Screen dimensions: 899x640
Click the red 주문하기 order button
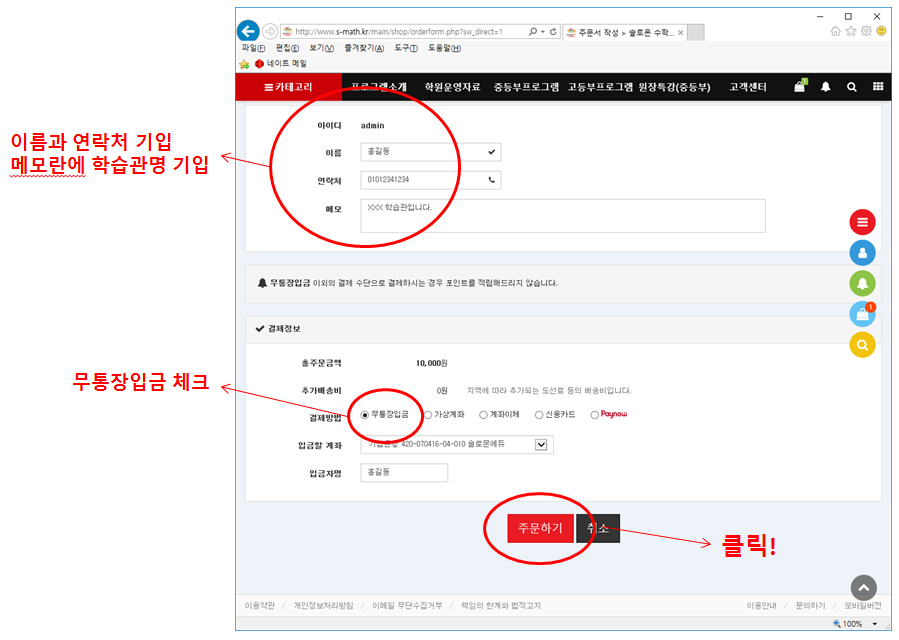(x=540, y=528)
